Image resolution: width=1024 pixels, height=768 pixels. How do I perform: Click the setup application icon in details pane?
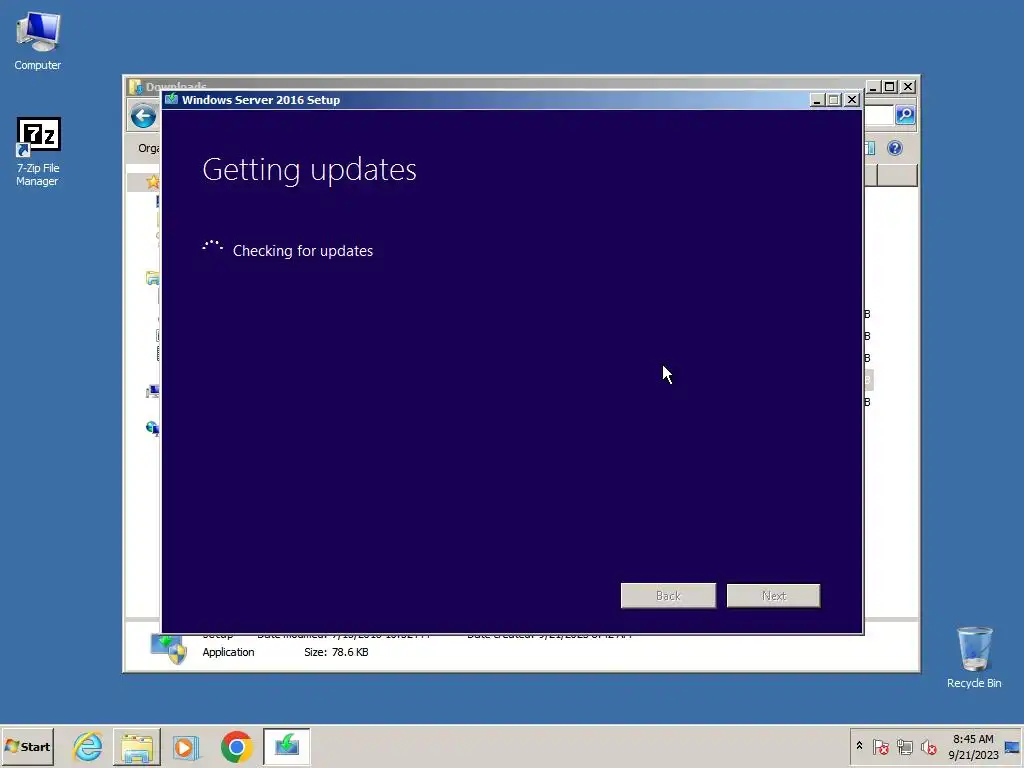[168, 649]
